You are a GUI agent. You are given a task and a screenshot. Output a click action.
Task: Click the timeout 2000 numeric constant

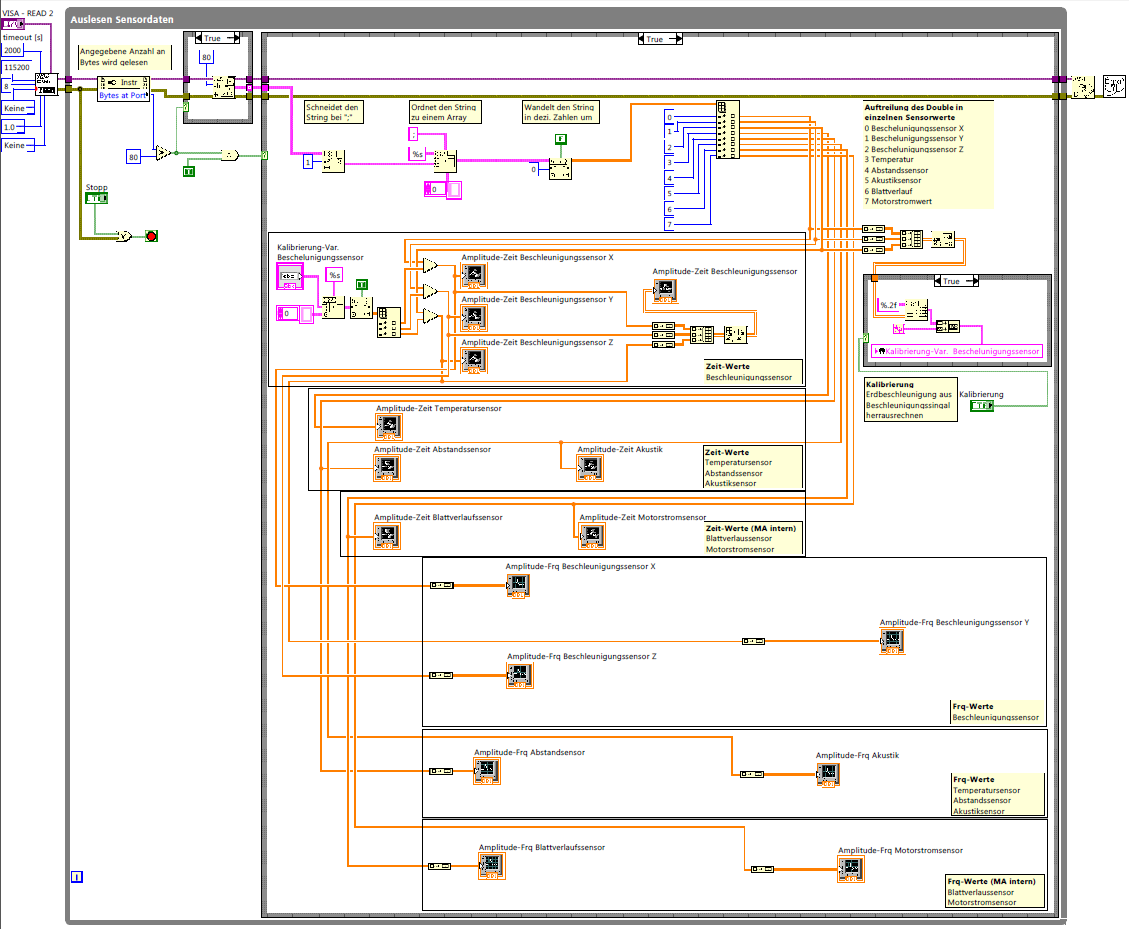click(x=13, y=50)
